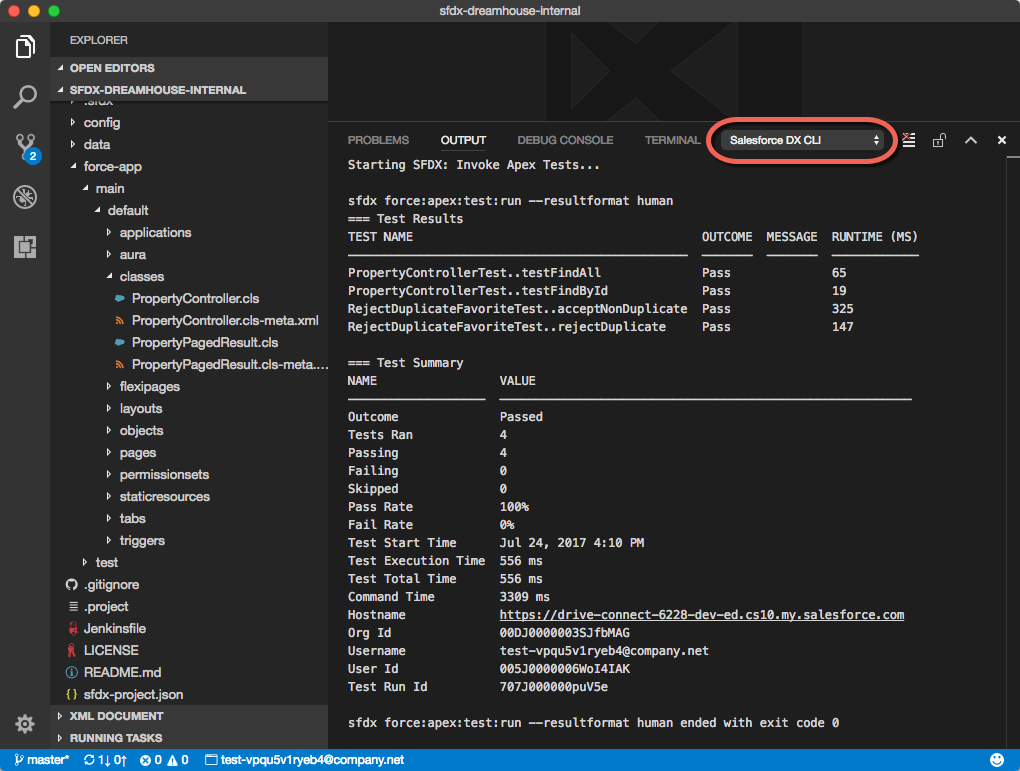Collapse the classes folder
Screen dimensions: 1020x771
coord(141,276)
